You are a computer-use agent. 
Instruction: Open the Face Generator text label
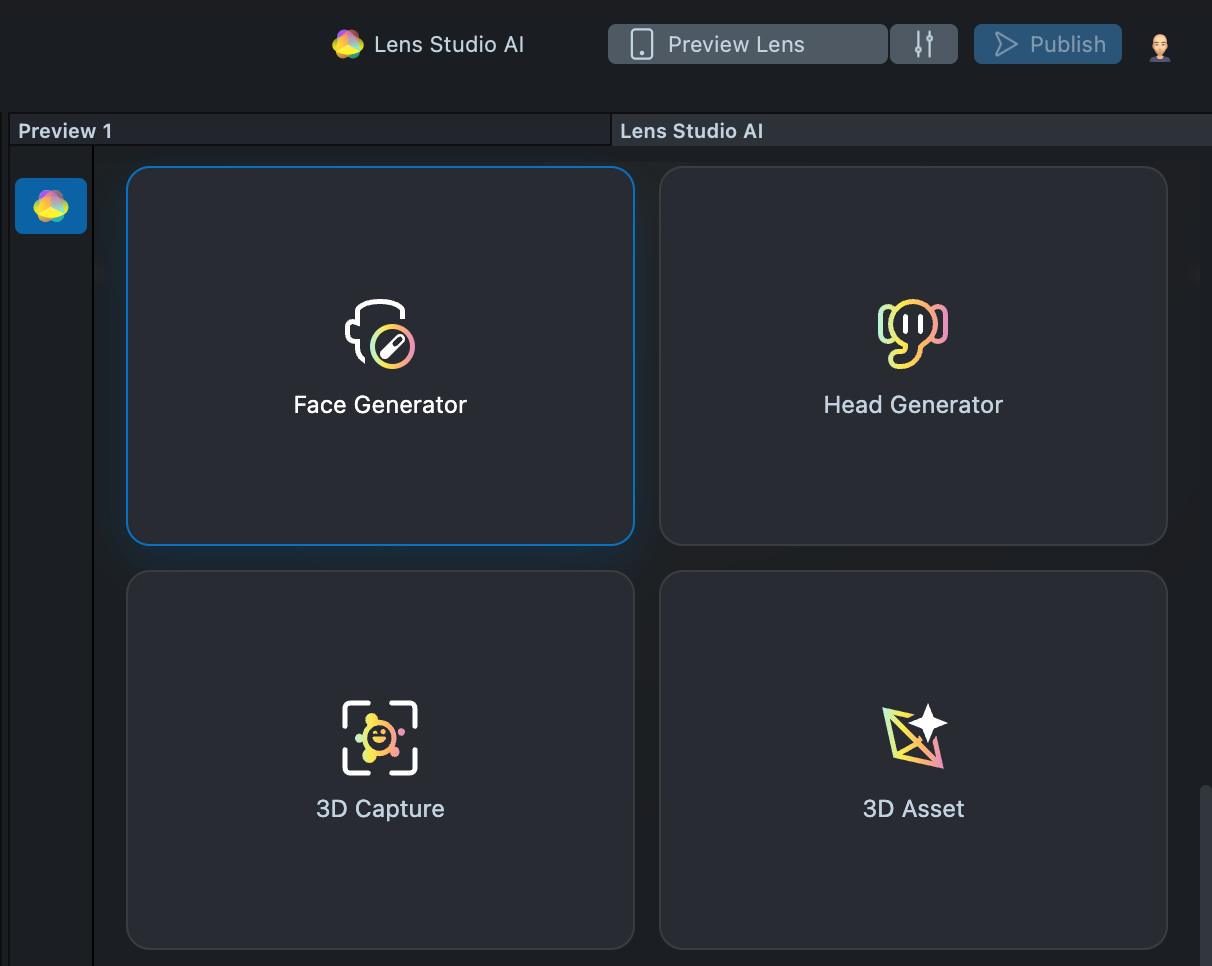(x=380, y=405)
